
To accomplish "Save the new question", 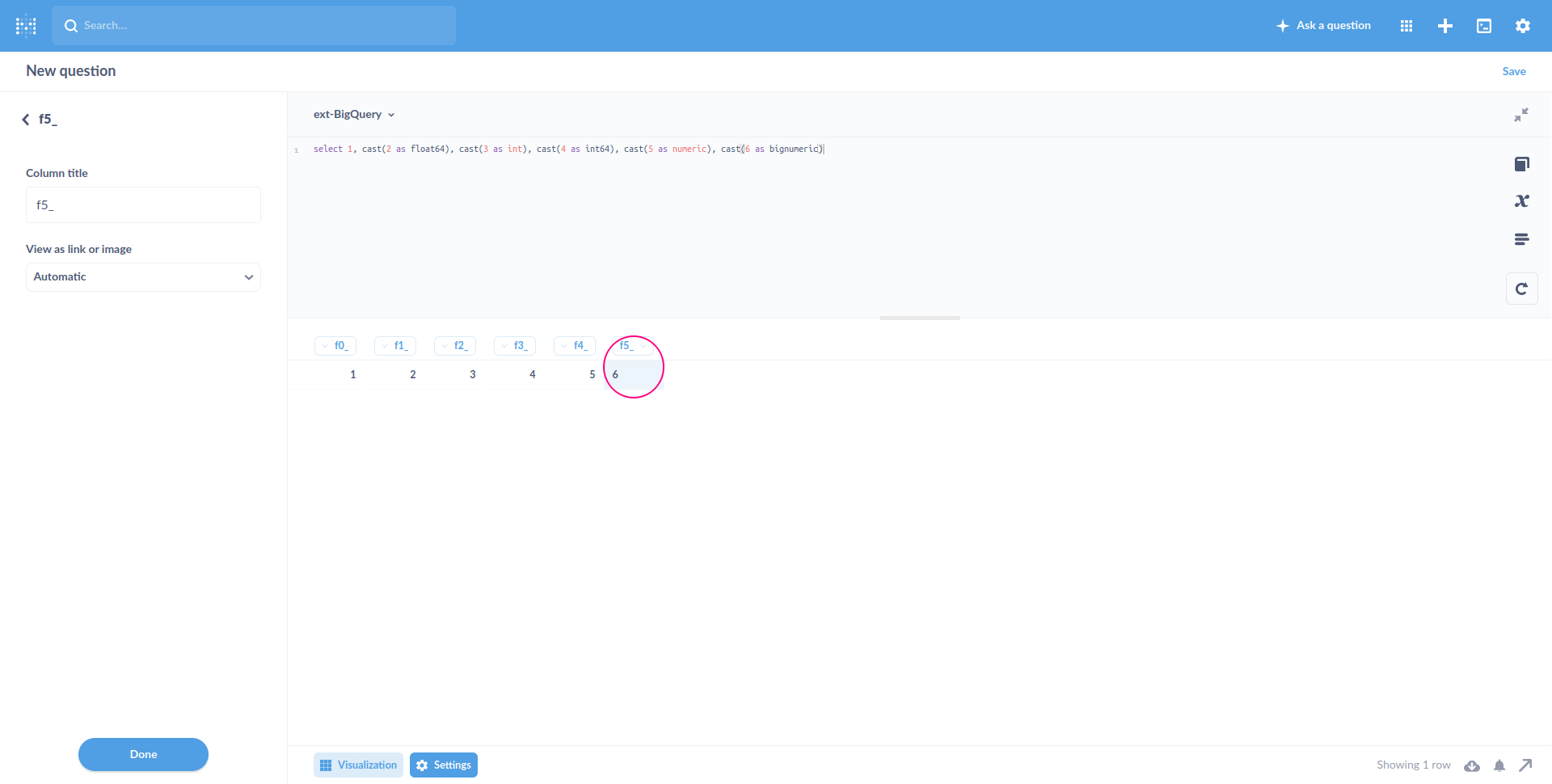I will (1514, 71).
